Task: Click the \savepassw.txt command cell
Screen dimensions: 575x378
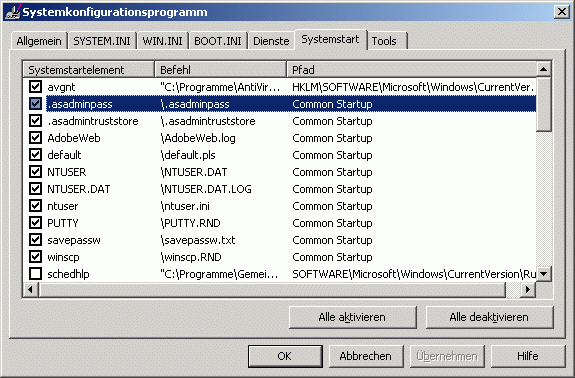Action: pos(198,240)
